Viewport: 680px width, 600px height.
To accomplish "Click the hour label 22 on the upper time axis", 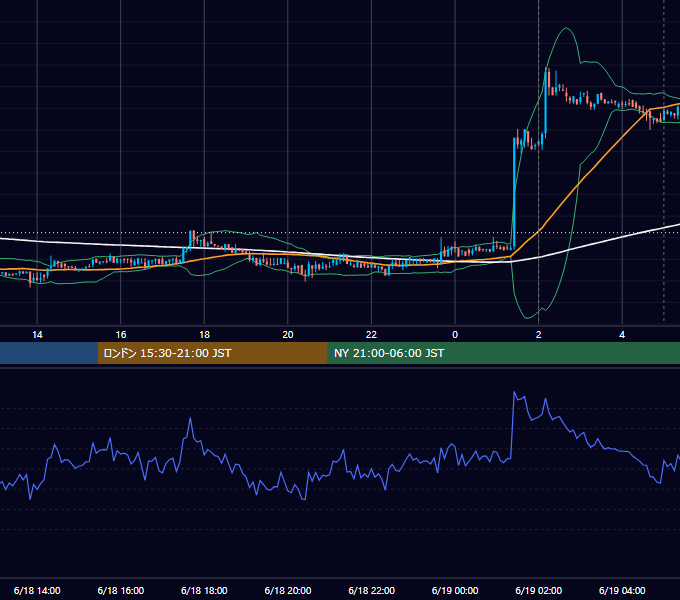I will pos(372,335).
